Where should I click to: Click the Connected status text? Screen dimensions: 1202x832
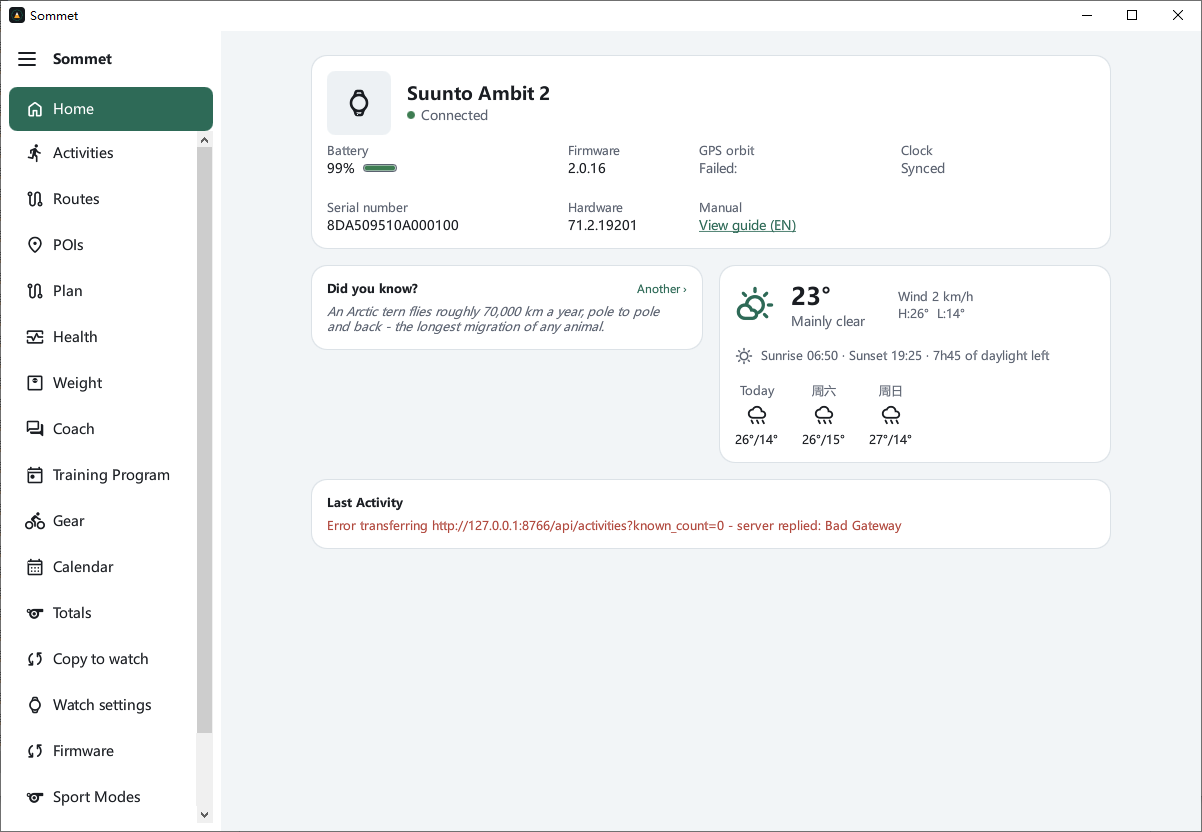pos(454,115)
